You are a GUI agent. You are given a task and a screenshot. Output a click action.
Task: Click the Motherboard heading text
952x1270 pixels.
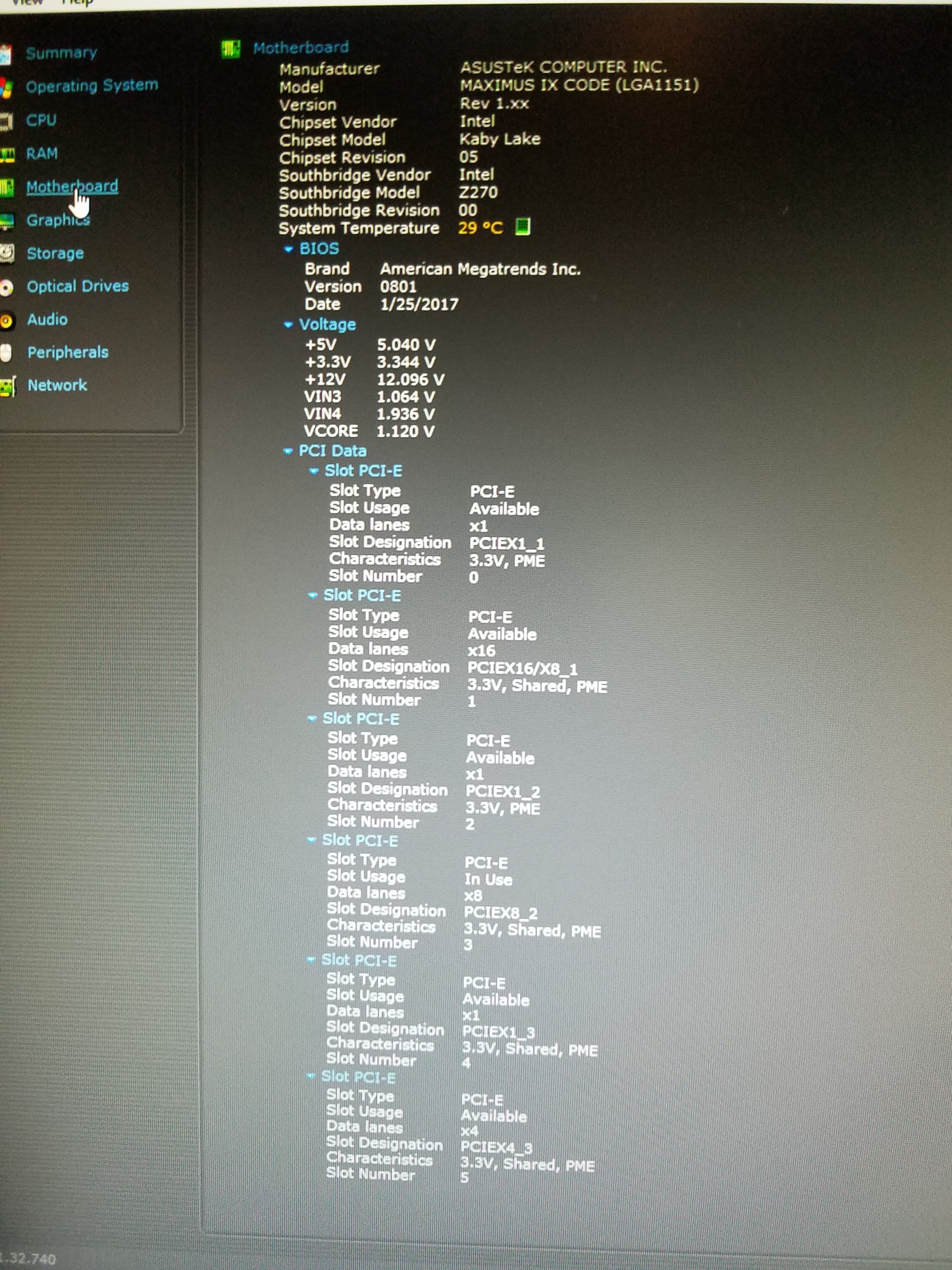pyautogui.click(x=301, y=48)
